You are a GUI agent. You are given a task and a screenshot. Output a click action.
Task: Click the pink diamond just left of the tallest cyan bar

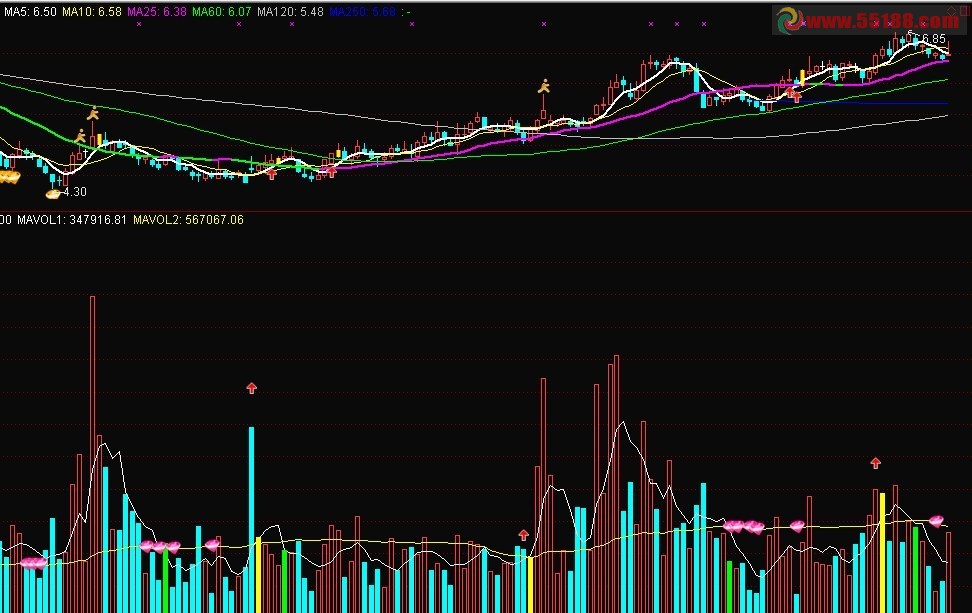(212, 545)
